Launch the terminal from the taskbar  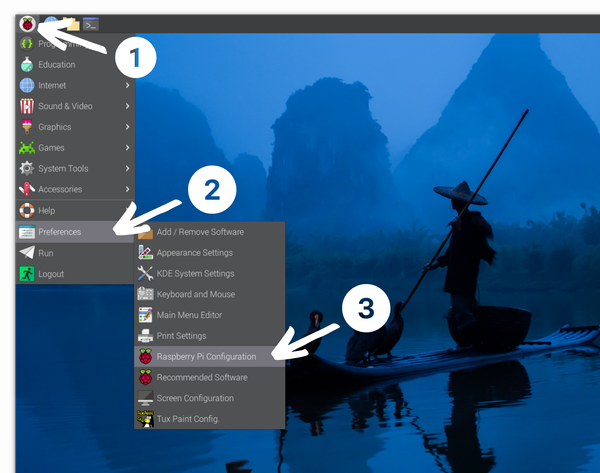pyautogui.click(x=91, y=23)
